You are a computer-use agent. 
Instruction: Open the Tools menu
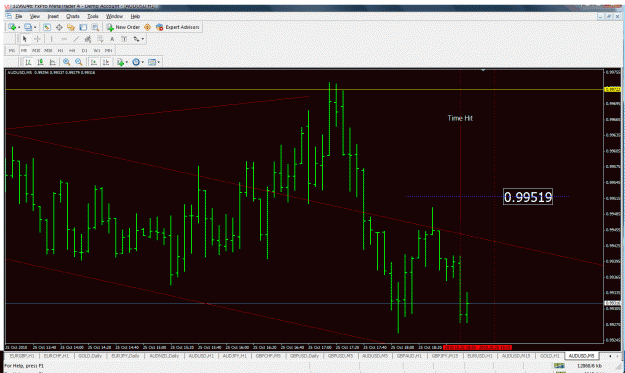[92, 16]
